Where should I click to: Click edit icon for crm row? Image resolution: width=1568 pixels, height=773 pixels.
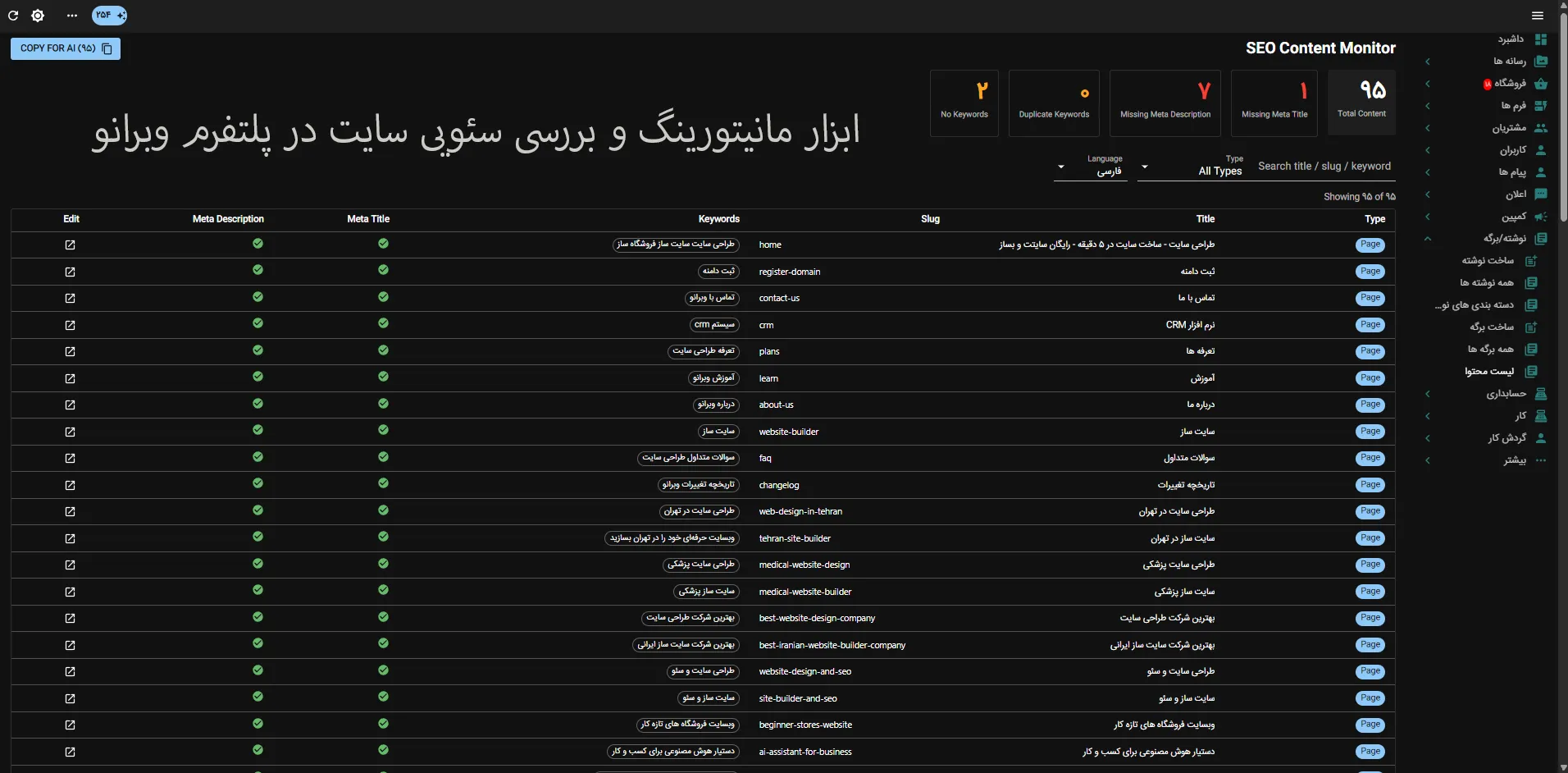(x=70, y=325)
